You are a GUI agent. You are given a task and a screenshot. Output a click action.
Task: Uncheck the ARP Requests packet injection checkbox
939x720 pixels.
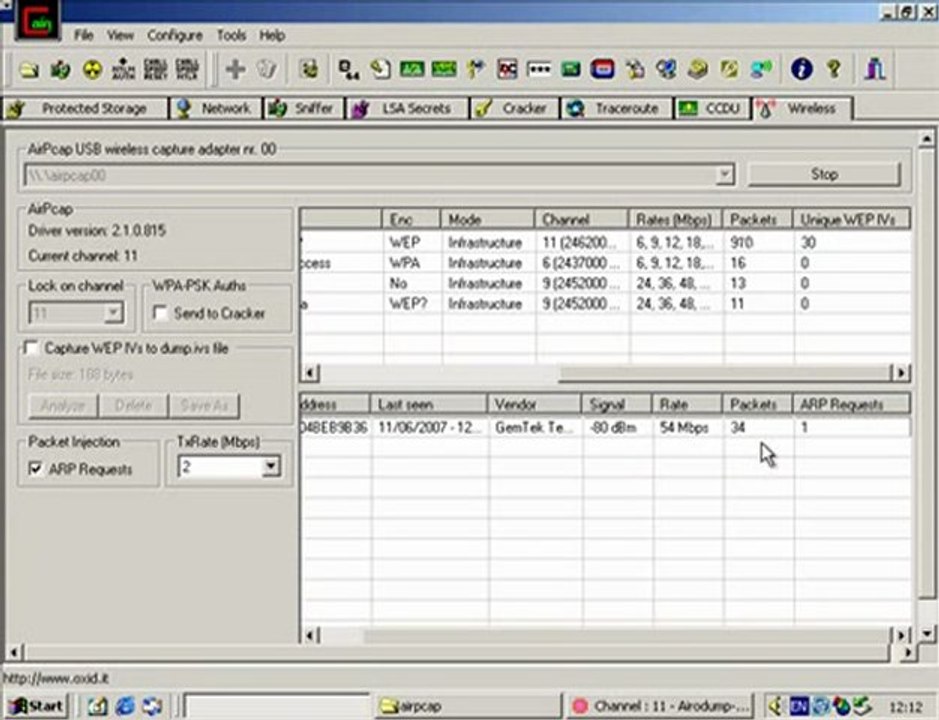point(35,469)
